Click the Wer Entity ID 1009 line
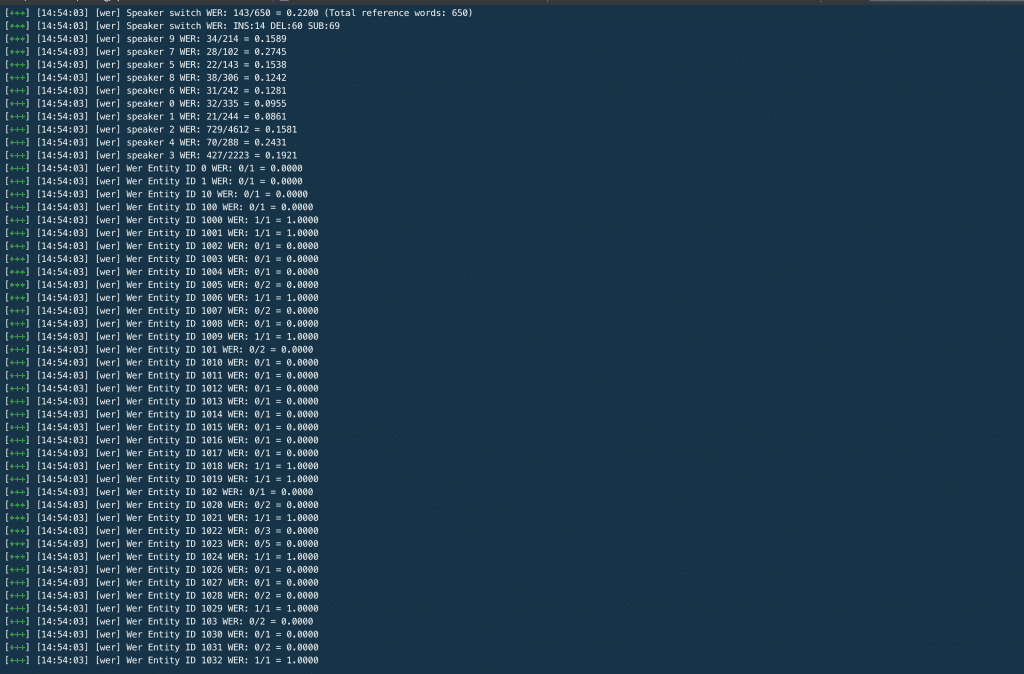Image resolution: width=1024 pixels, height=674 pixels. (x=161, y=337)
